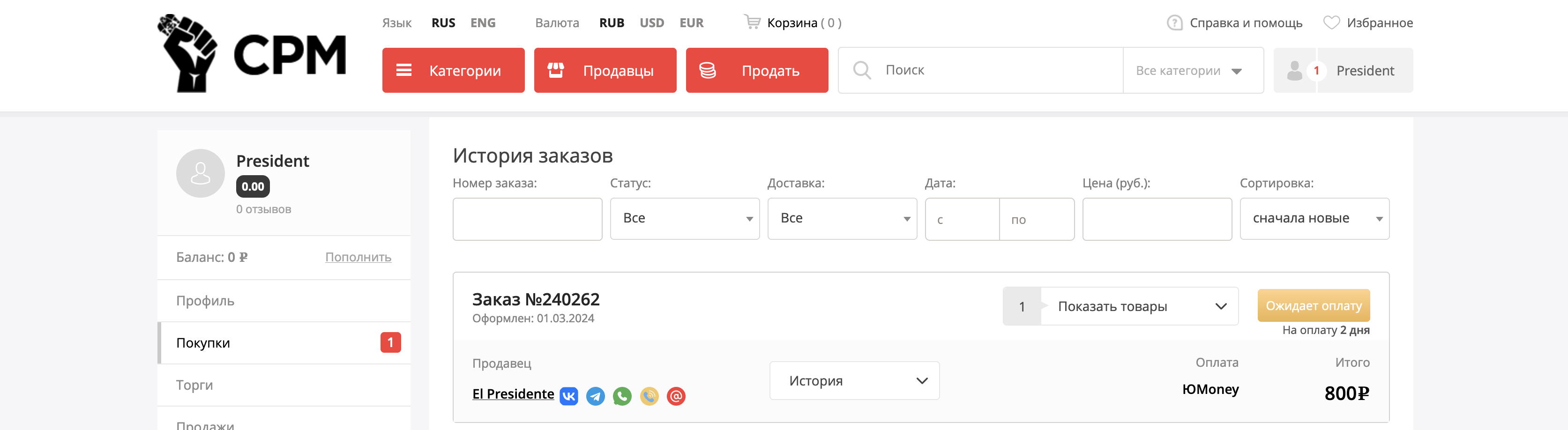Open seller's Telegram contact icon
The image size is (1568, 430).
(595, 396)
